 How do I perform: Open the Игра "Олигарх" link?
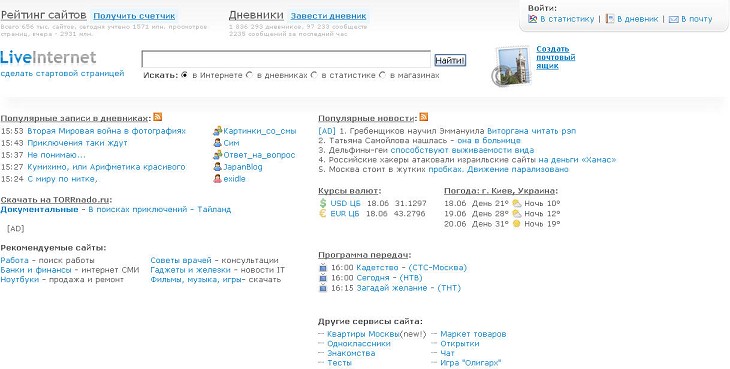pyautogui.click(x=471, y=363)
